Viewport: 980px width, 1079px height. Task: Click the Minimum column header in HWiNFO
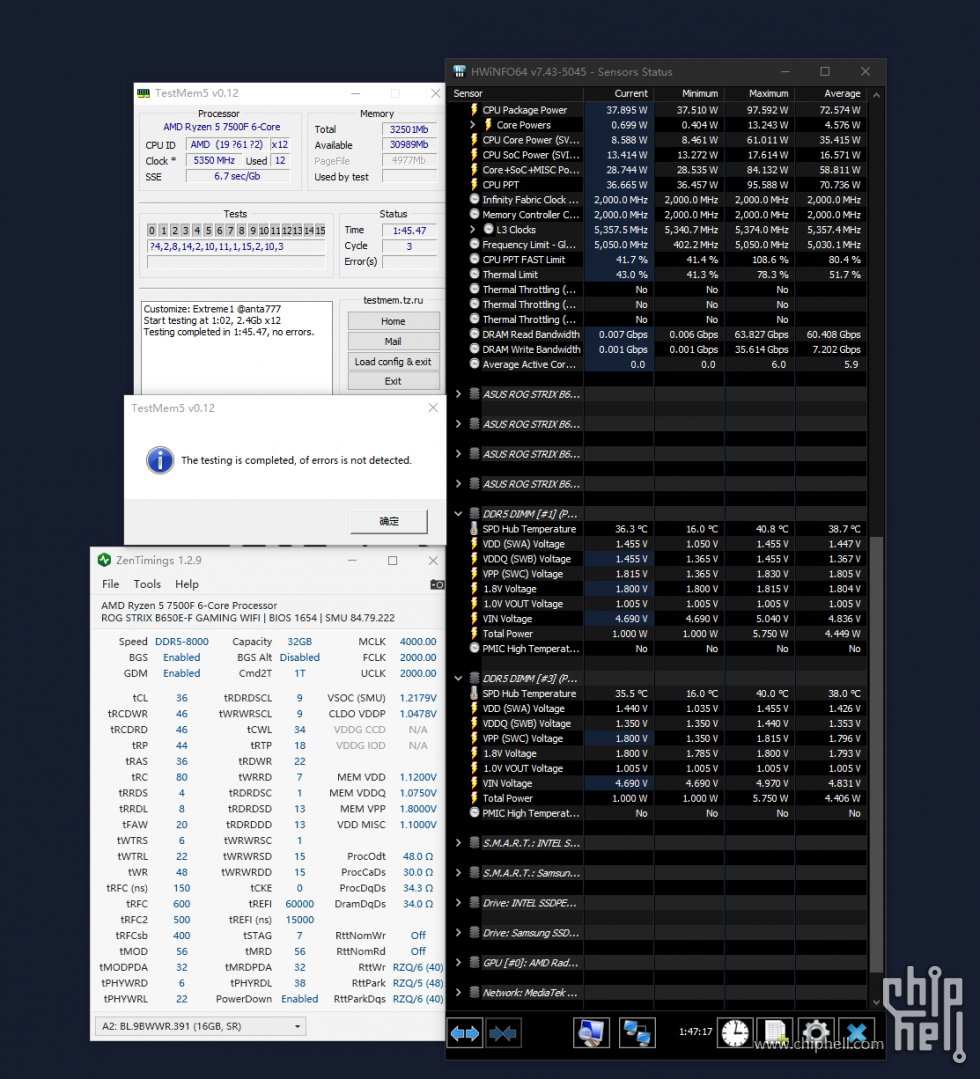(x=688, y=94)
